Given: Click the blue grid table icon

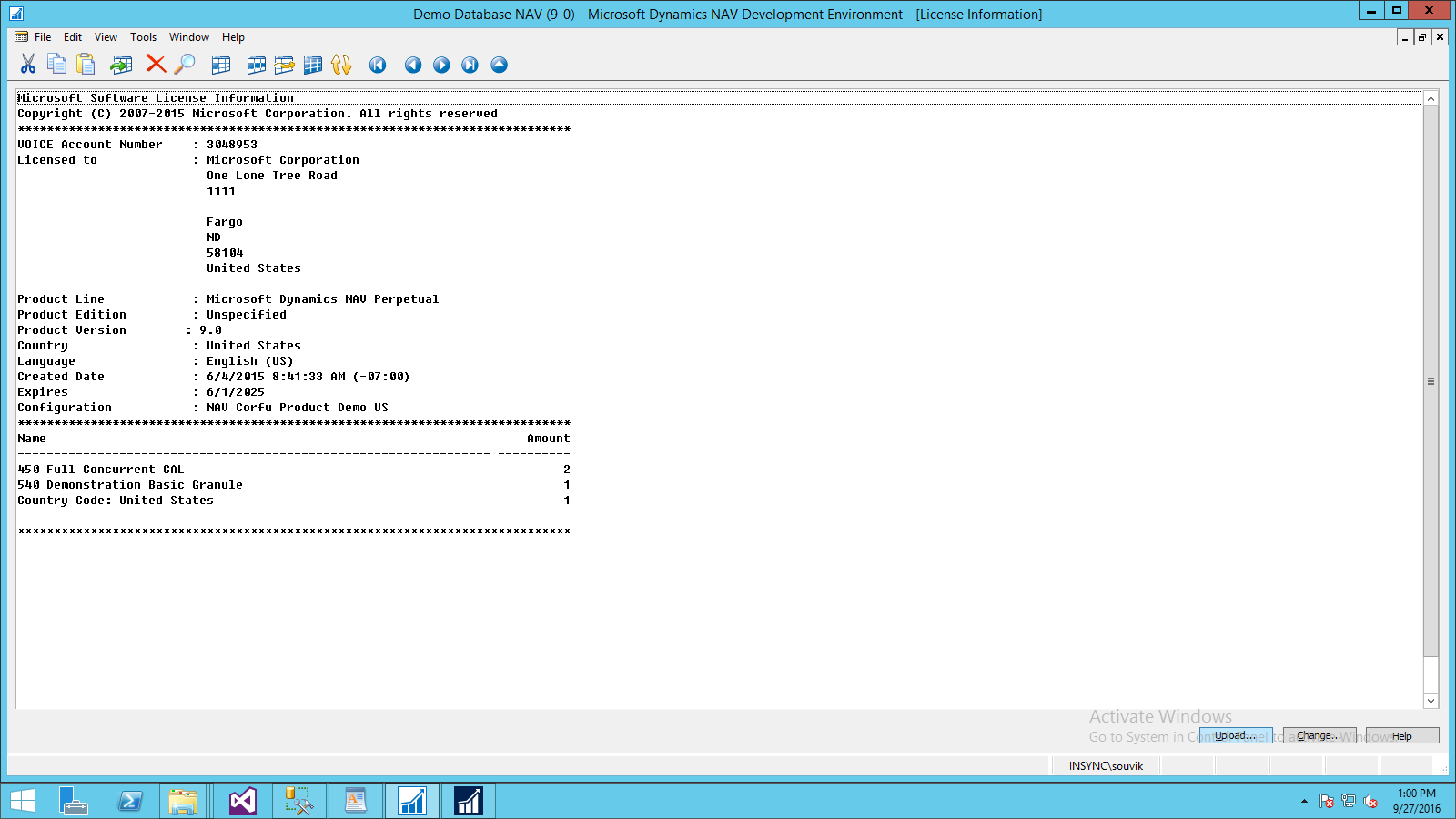Looking at the screenshot, I should (x=313, y=65).
